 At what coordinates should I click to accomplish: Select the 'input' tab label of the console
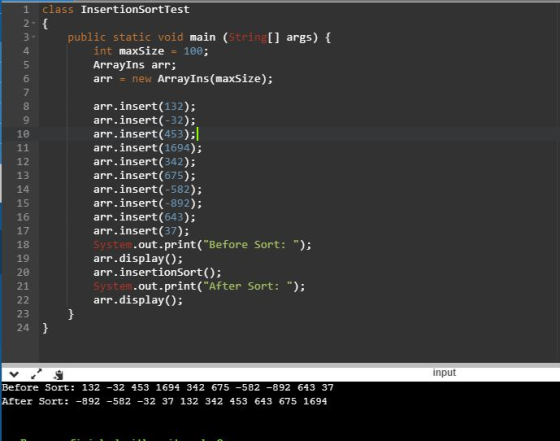[x=444, y=372]
